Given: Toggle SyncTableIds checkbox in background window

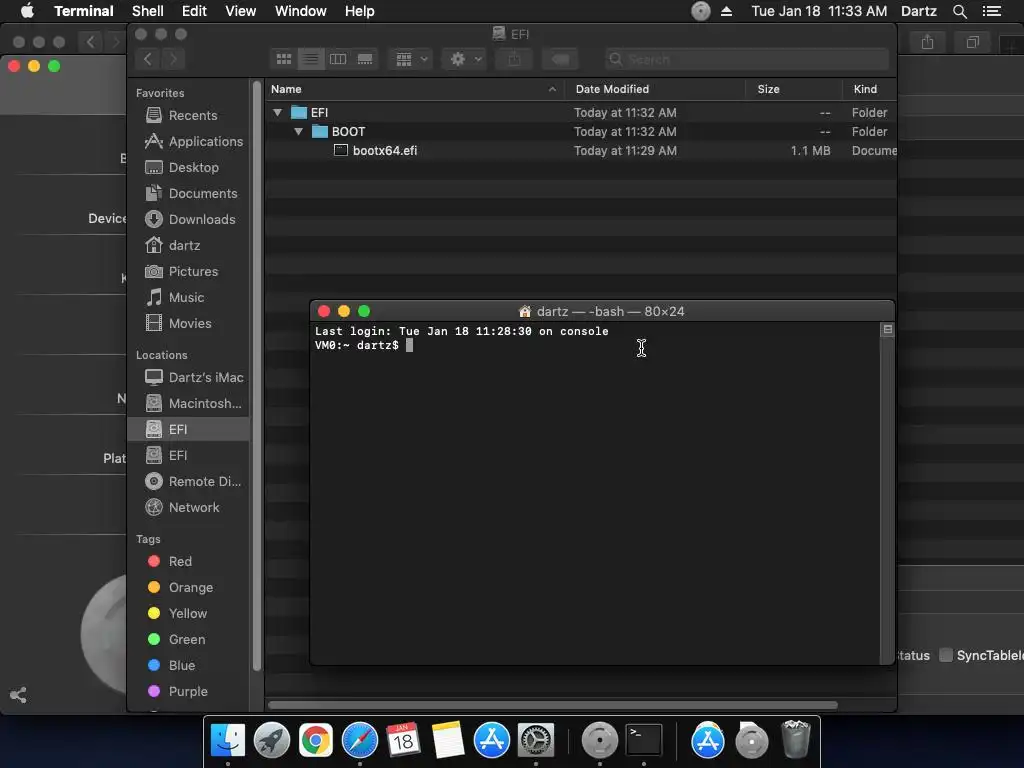Looking at the screenshot, I should pyautogui.click(x=946, y=655).
